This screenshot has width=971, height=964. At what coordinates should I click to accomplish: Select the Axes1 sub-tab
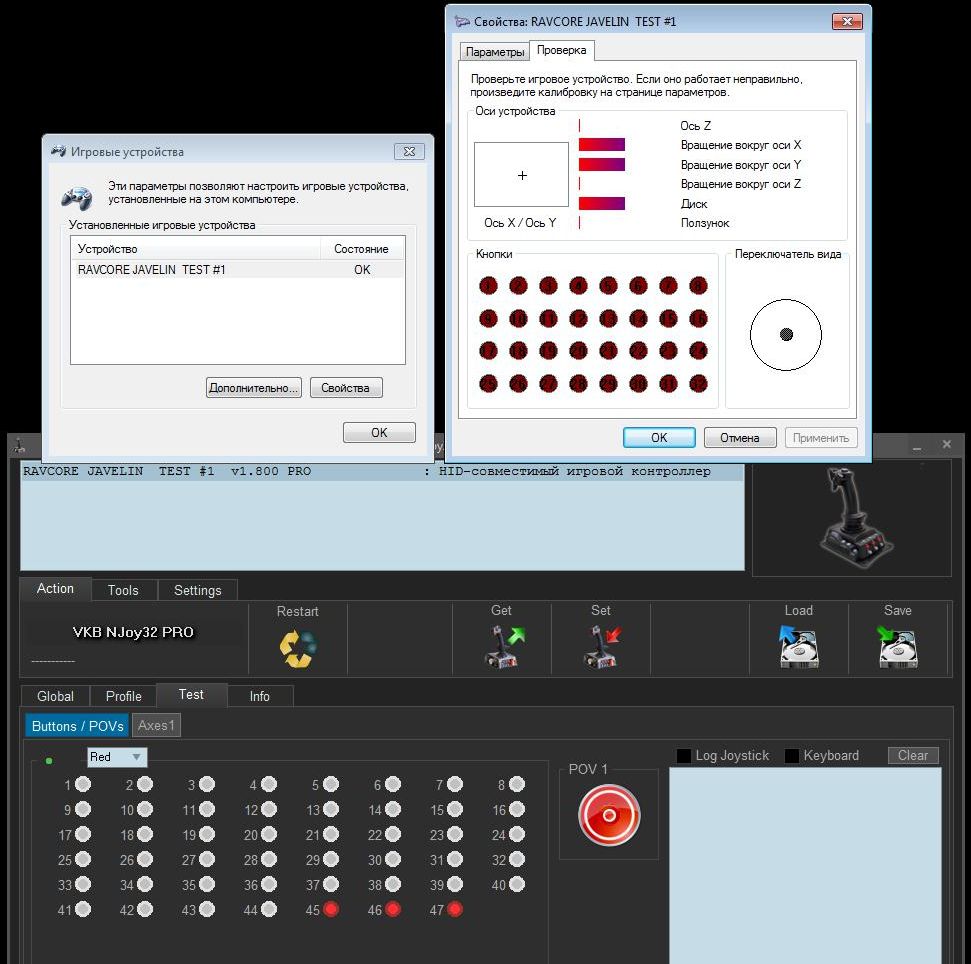(x=156, y=725)
